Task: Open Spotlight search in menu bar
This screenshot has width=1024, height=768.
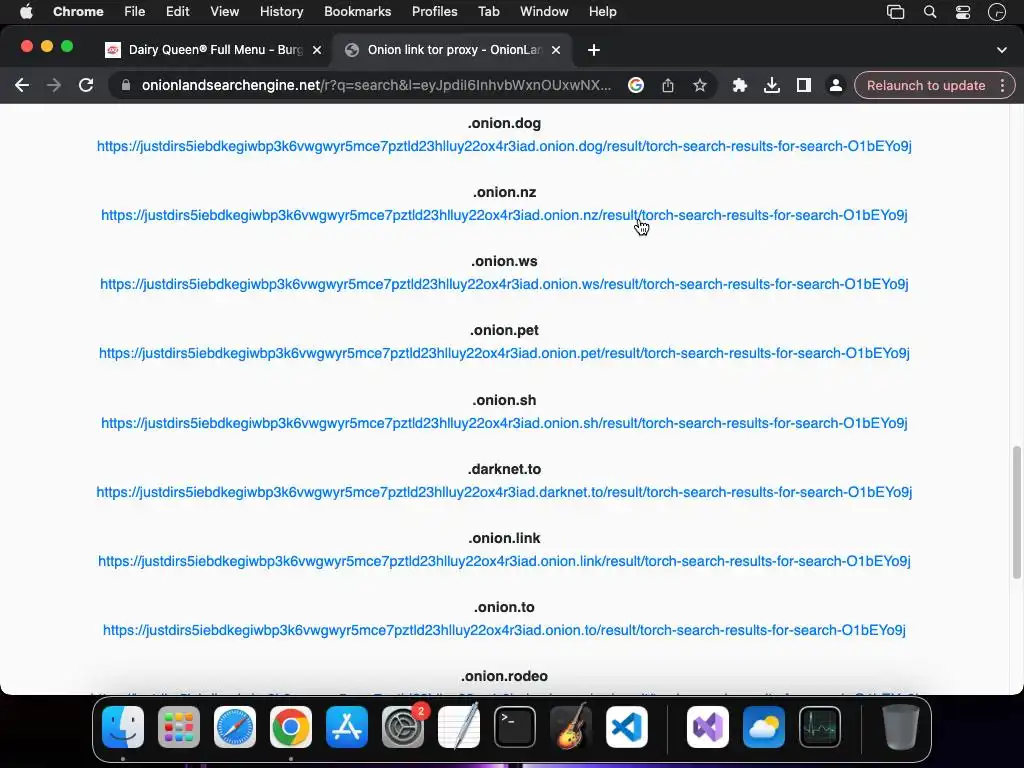Action: tap(930, 12)
